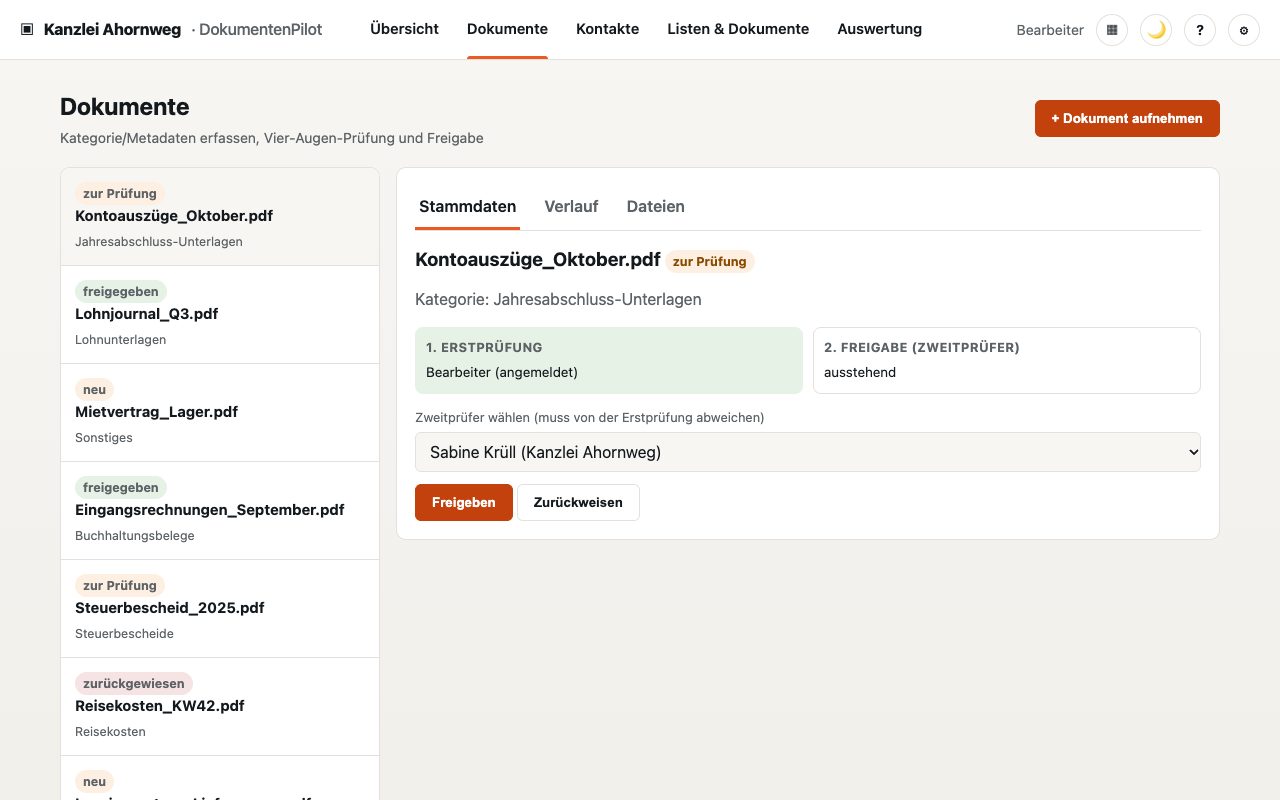This screenshot has width=1280, height=800.
Task: Click the Lohnunterlagen category label
Action: tap(121, 340)
